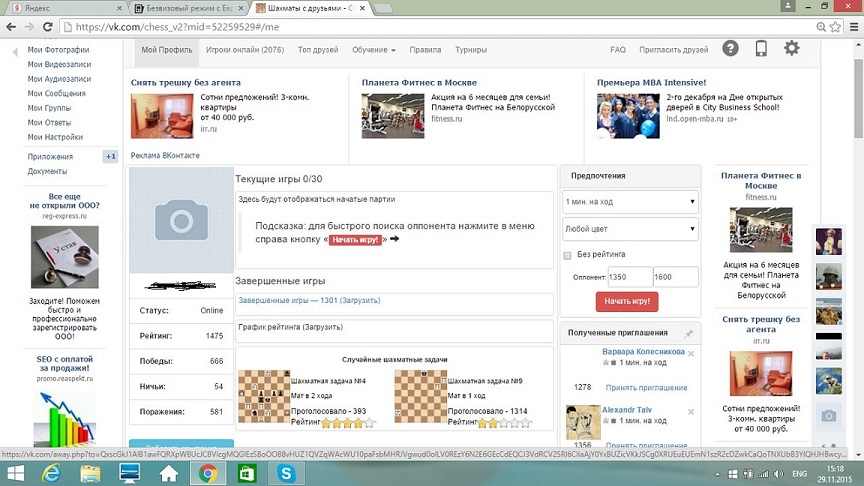Open the 1 мин. на ход dropdown

coord(630,203)
